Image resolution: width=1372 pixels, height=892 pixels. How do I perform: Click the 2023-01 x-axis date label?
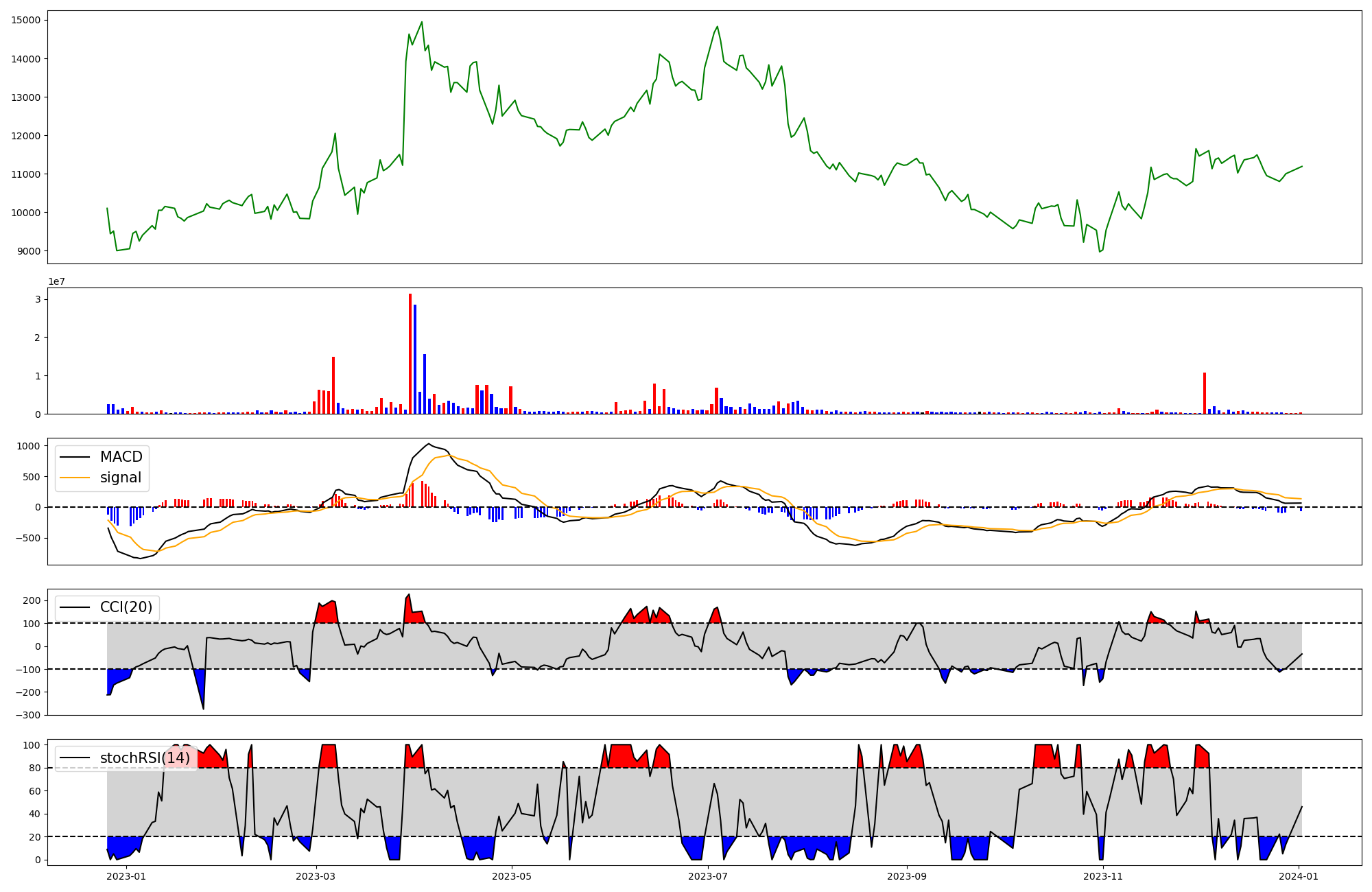click(x=127, y=876)
